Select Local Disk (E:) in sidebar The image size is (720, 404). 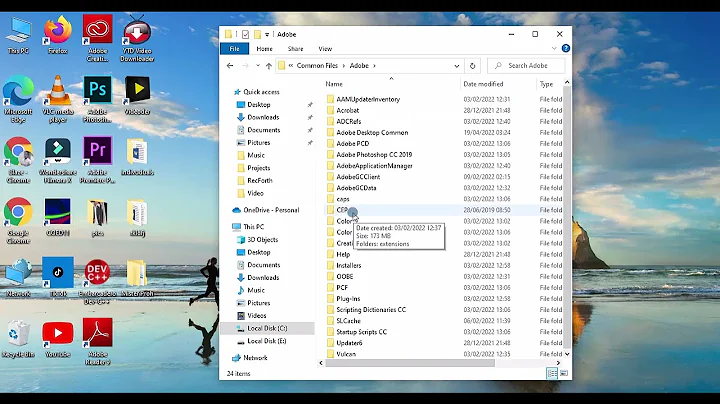pyautogui.click(x=266, y=341)
